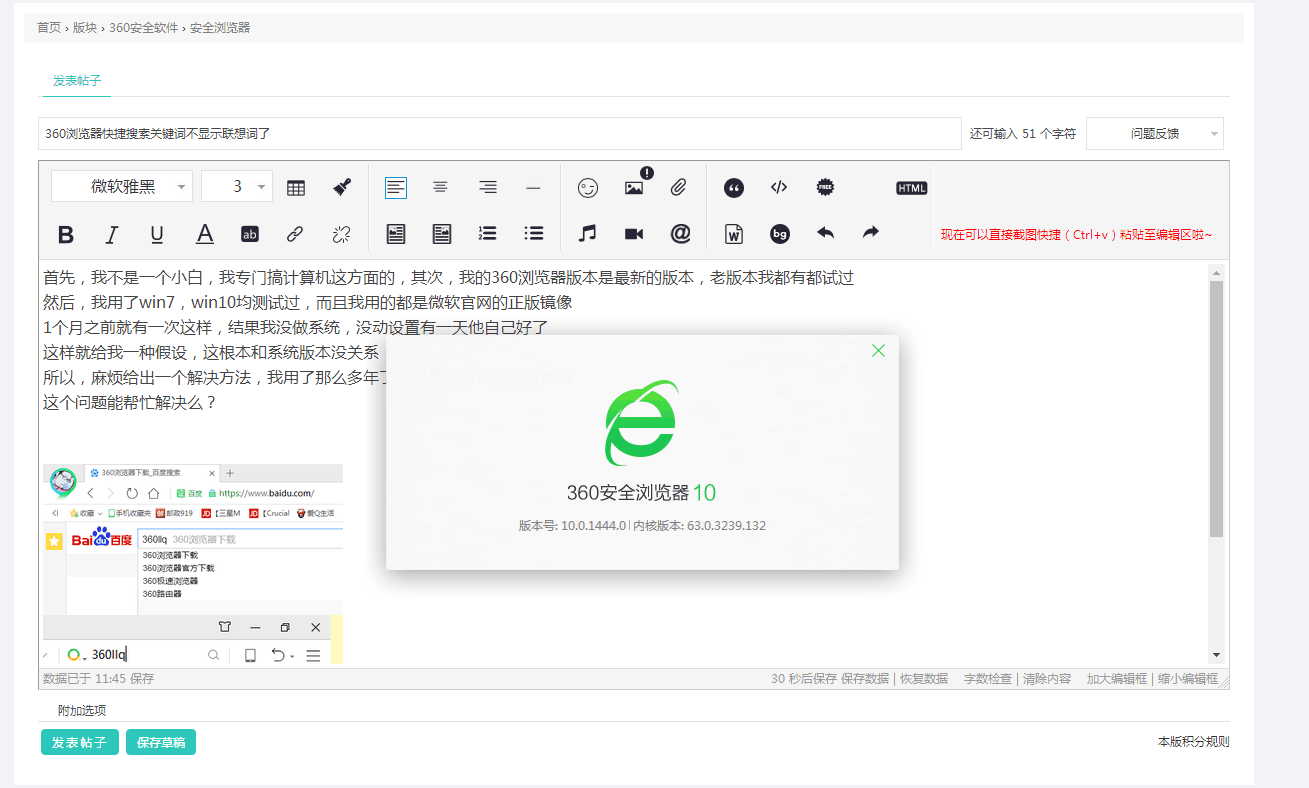This screenshot has height=788, width=1309.
Task: Toggle underline formatting
Action: pos(157,234)
